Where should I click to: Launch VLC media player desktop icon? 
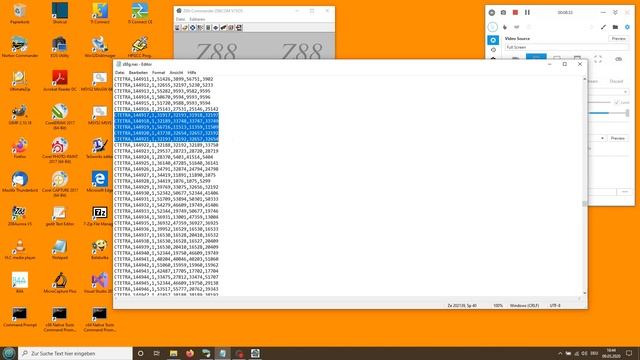[x=19, y=249]
